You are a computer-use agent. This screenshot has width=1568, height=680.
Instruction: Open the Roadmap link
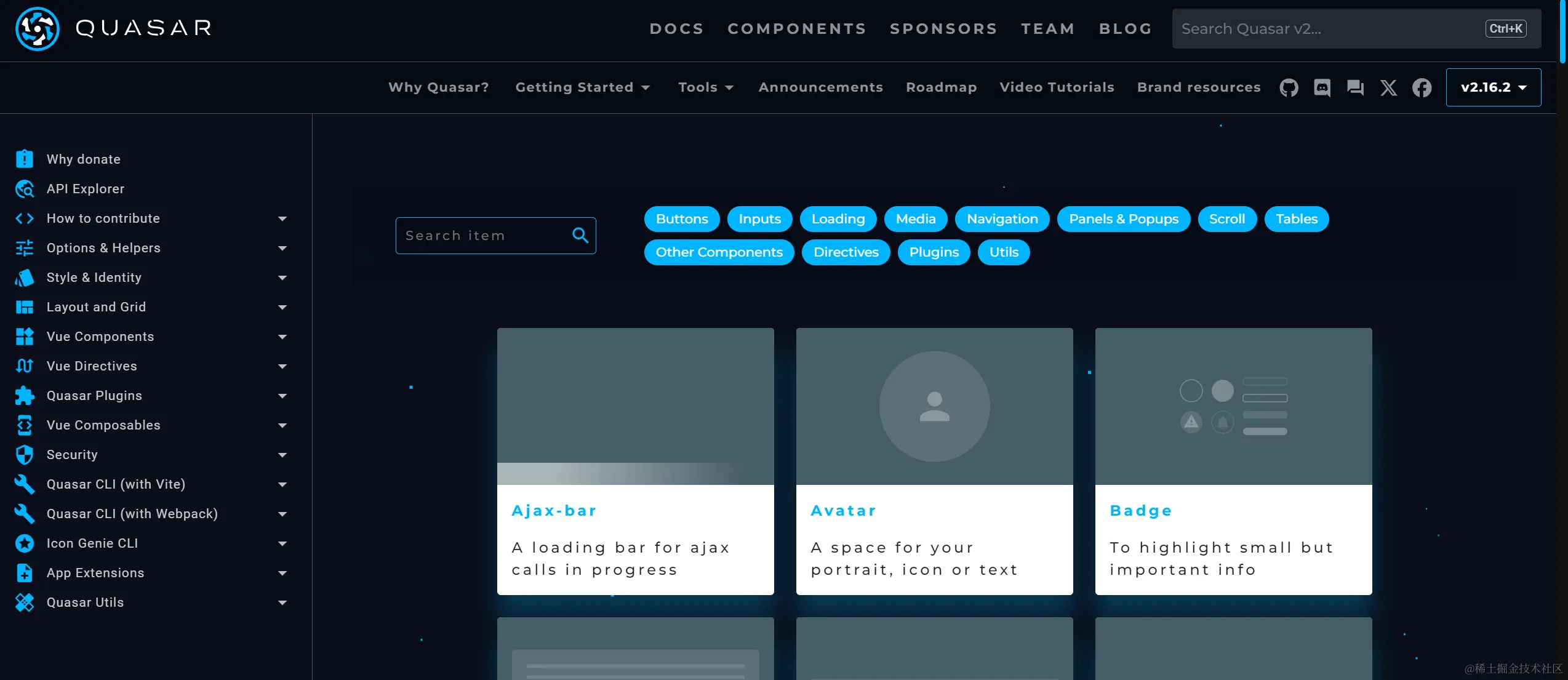pyautogui.click(x=941, y=87)
